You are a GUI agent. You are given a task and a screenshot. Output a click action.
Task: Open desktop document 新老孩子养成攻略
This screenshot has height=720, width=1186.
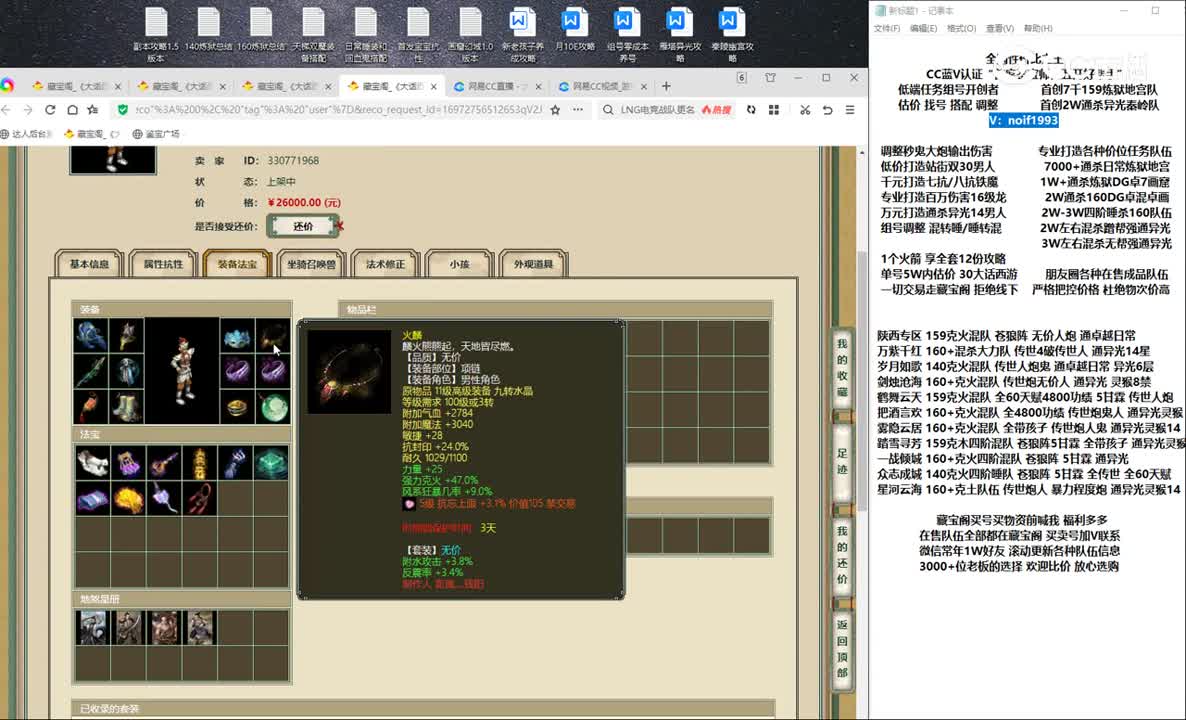(522, 35)
